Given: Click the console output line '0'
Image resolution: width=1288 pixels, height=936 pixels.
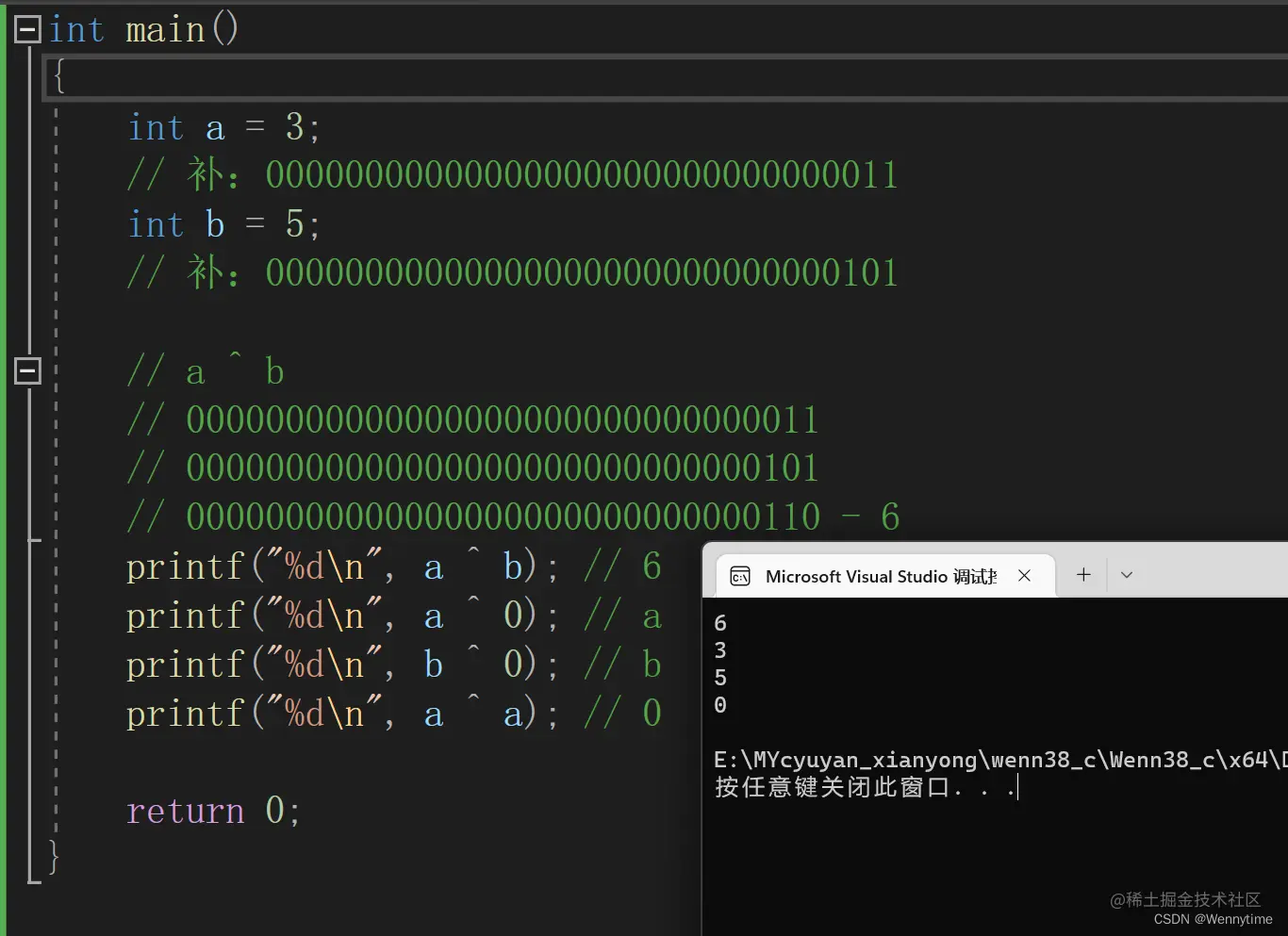Looking at the screenshot, I should 720,705.
